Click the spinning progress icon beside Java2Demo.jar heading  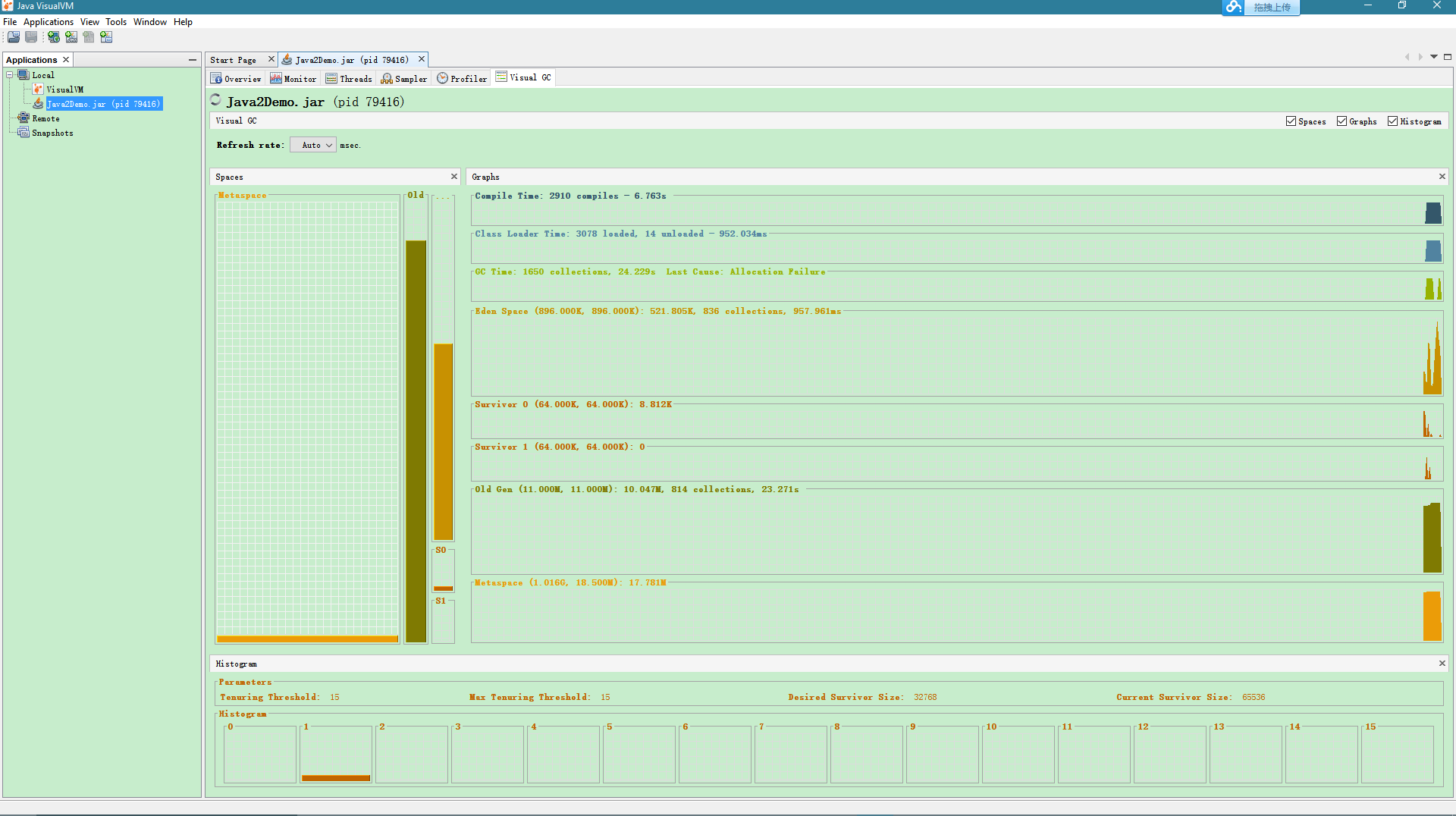[216, 100]
